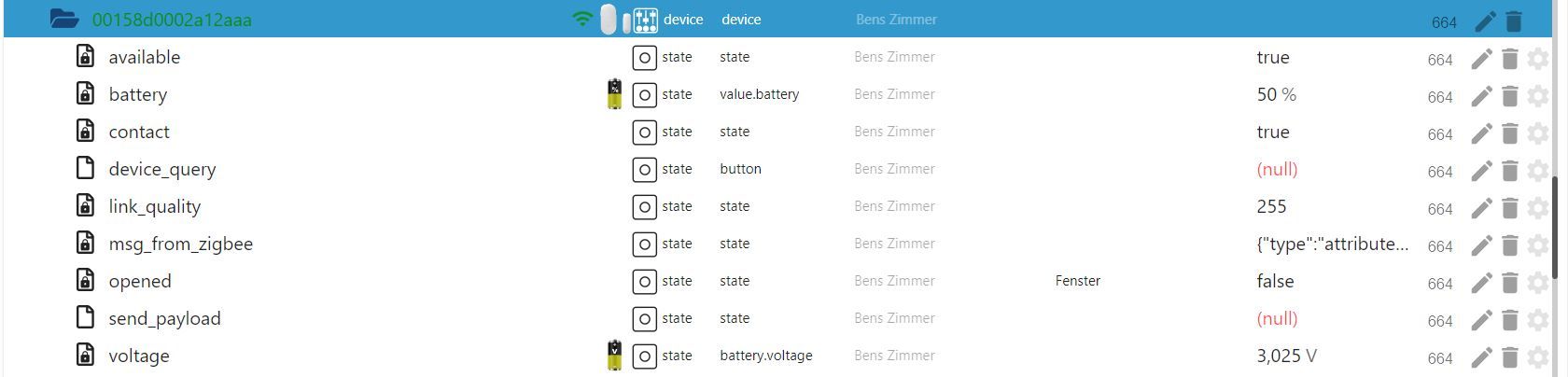
Task: Click the msg_from_zigbee JSON value
Action: [x=1332, y=244]
